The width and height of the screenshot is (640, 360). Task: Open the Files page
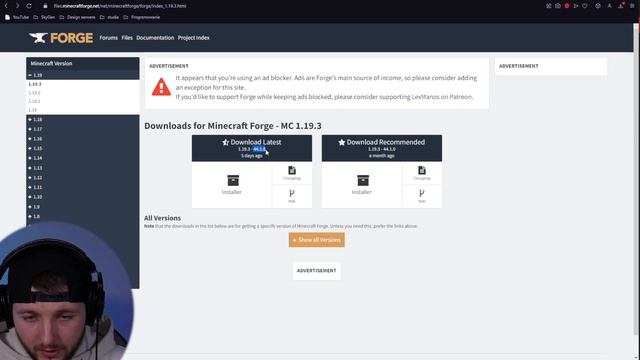tap(127, 38)
